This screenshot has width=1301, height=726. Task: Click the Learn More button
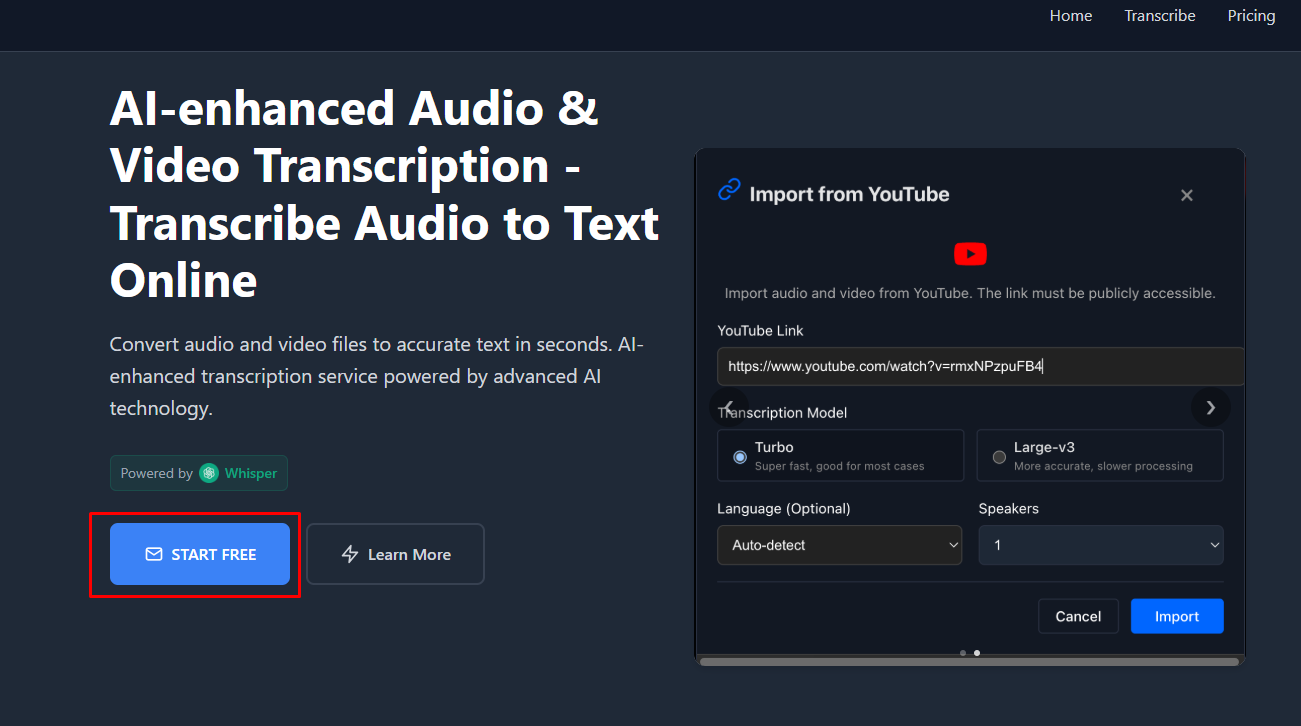click(x=396, y=554)
